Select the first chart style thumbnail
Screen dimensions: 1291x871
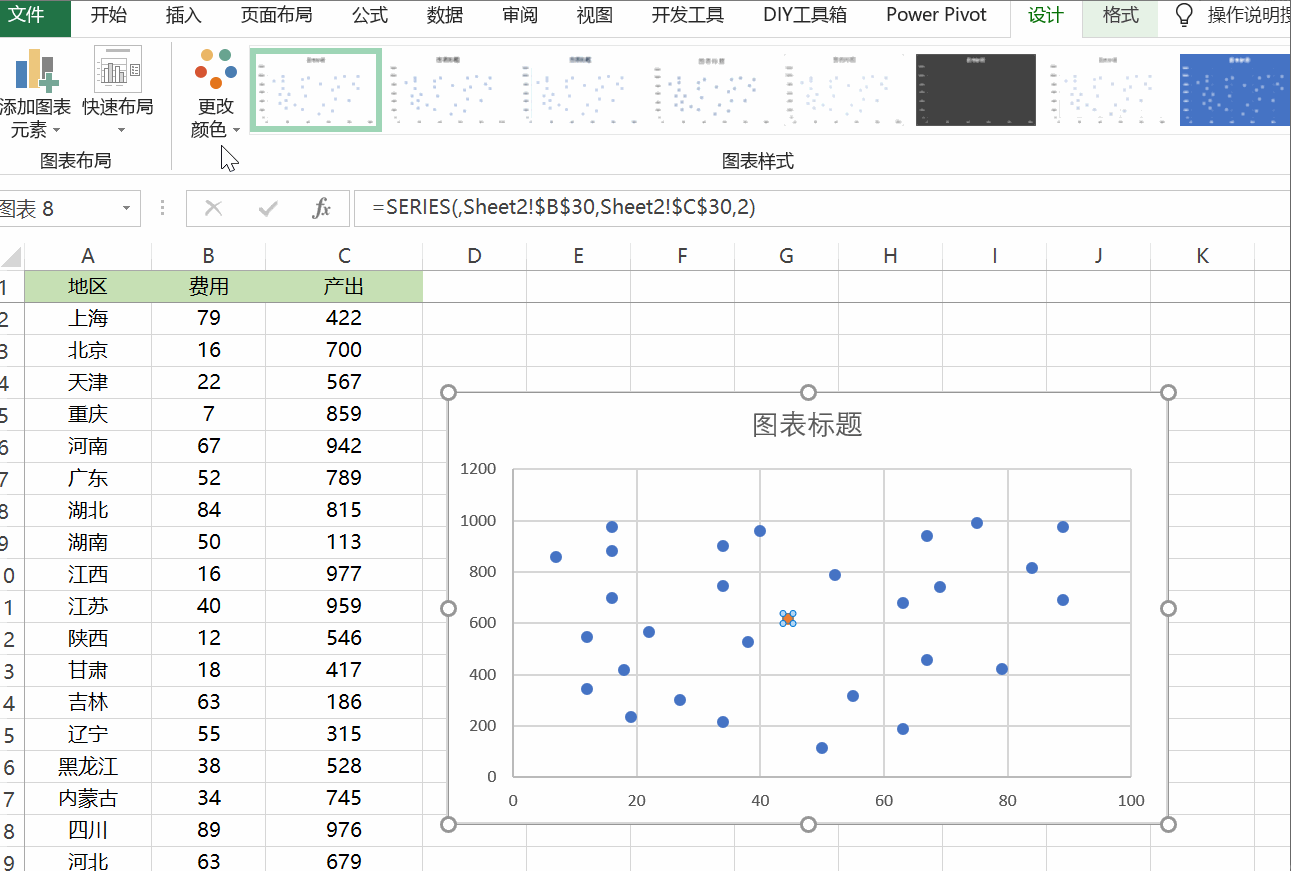[x=315, y=89]
